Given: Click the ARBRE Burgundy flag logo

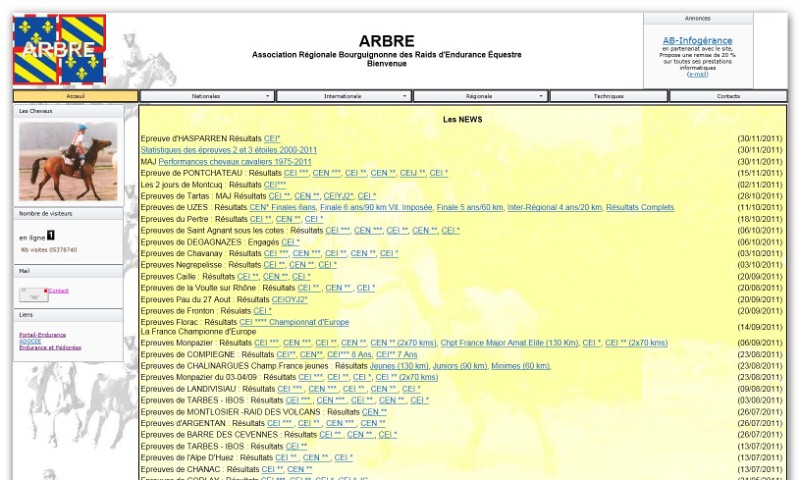Looking at the screenshot, I should tap(59, 49).
